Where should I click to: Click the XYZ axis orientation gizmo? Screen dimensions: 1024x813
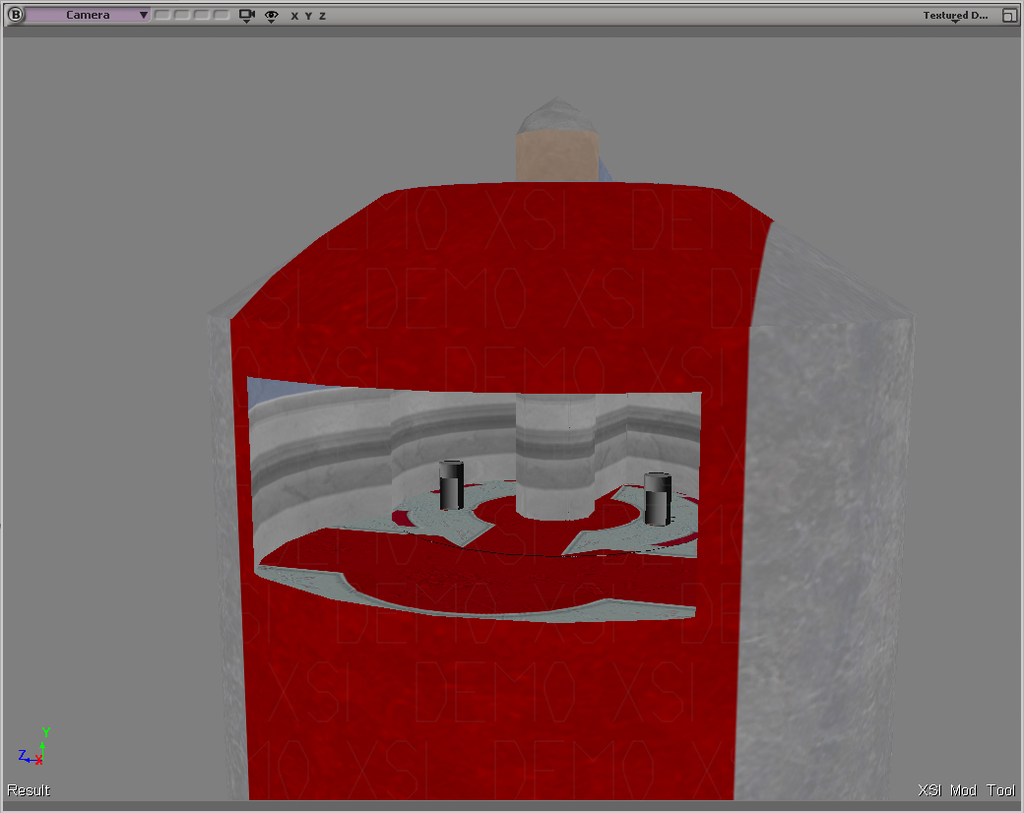click(x=35, y=746)
